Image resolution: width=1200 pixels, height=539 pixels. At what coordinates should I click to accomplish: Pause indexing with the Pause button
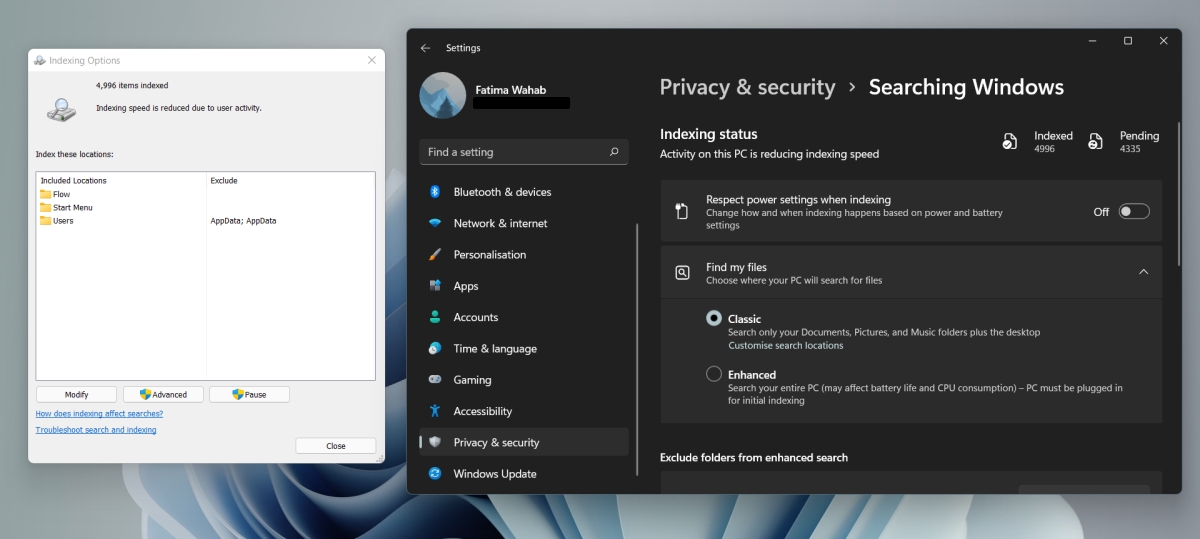click(x=249, y=395)
